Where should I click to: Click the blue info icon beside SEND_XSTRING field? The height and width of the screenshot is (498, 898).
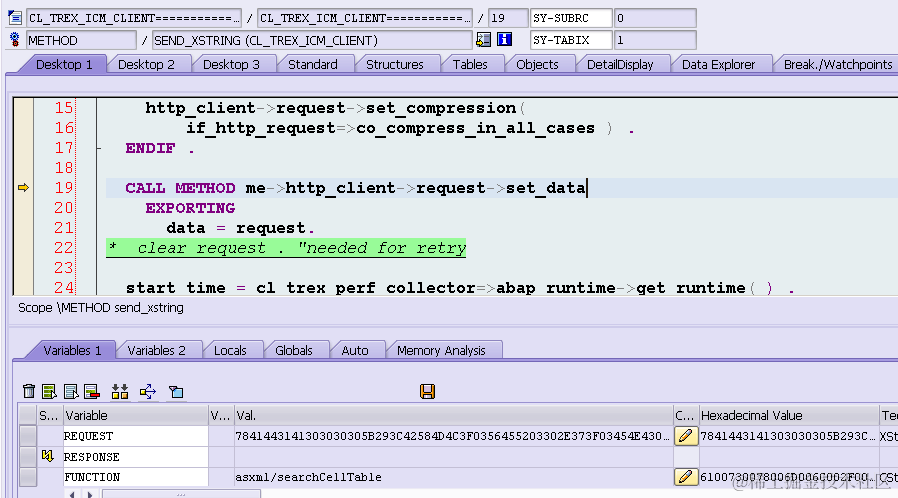tap(505, 39)
